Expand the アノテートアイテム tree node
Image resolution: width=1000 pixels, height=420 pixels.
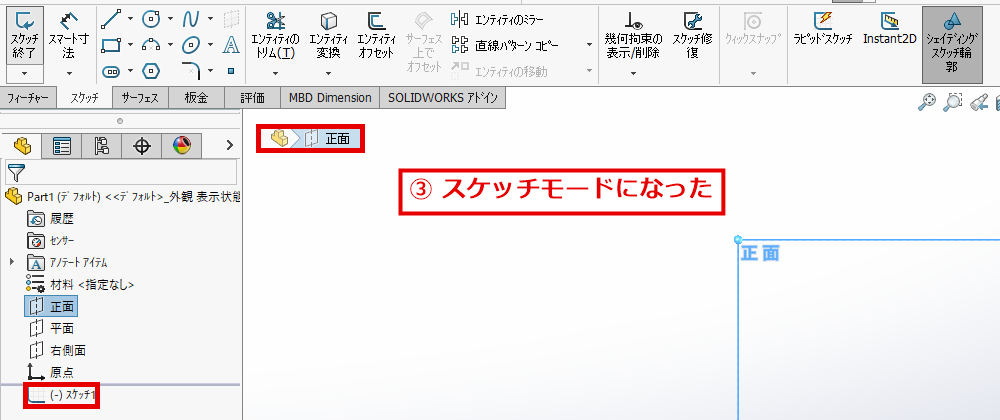tap(11, 261)
